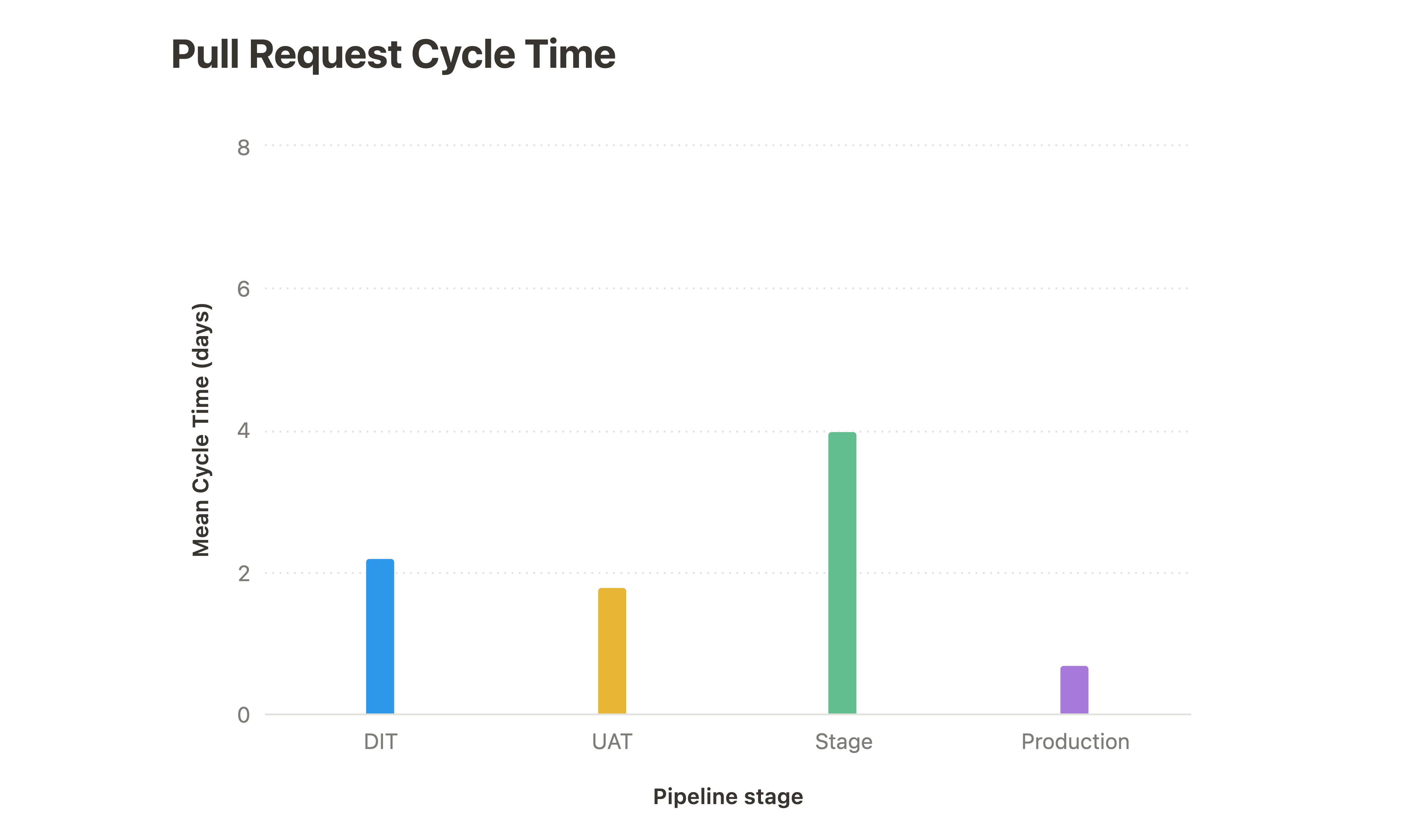Click the y-axis tick label 2

pos(243,574)
